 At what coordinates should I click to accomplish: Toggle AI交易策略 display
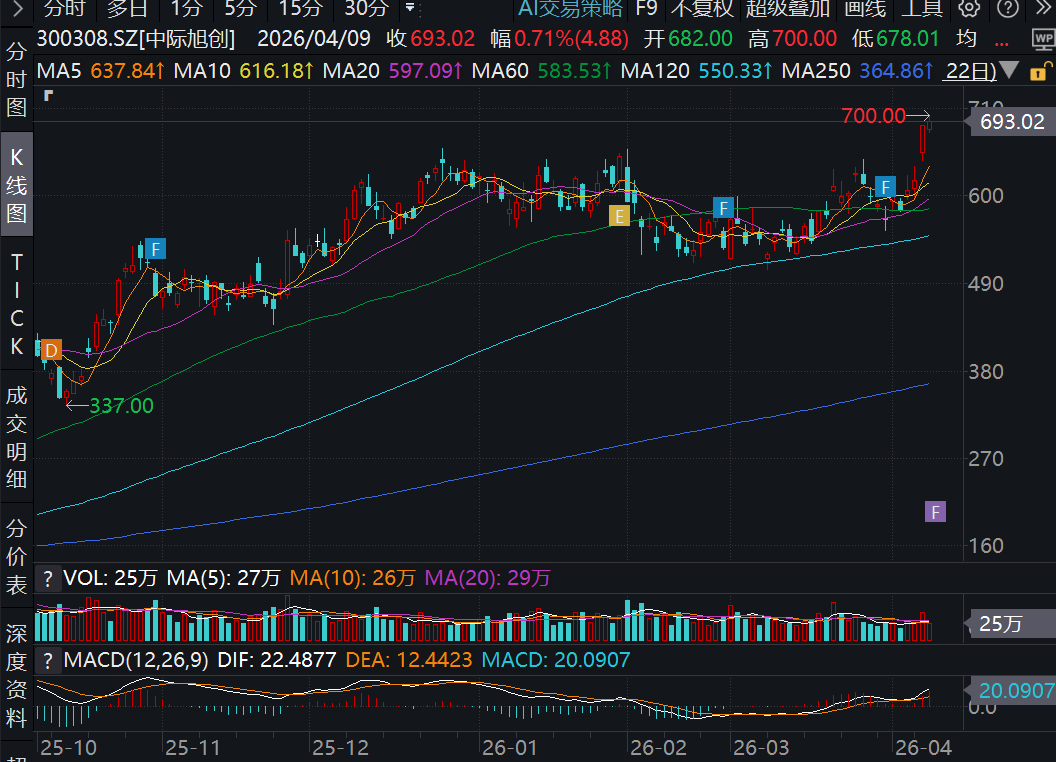pos(571,9)
